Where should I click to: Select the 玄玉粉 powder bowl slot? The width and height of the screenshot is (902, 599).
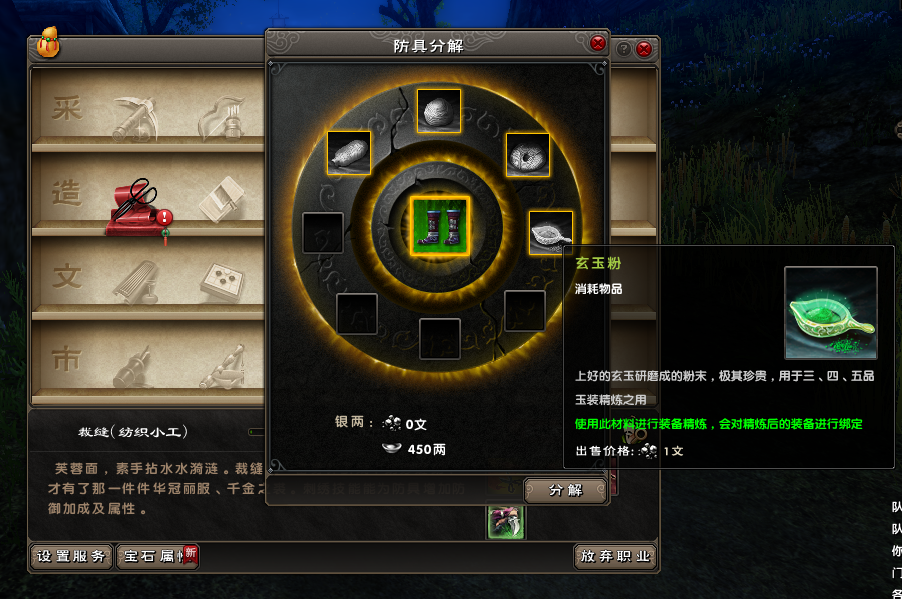[x=551, y=232]
